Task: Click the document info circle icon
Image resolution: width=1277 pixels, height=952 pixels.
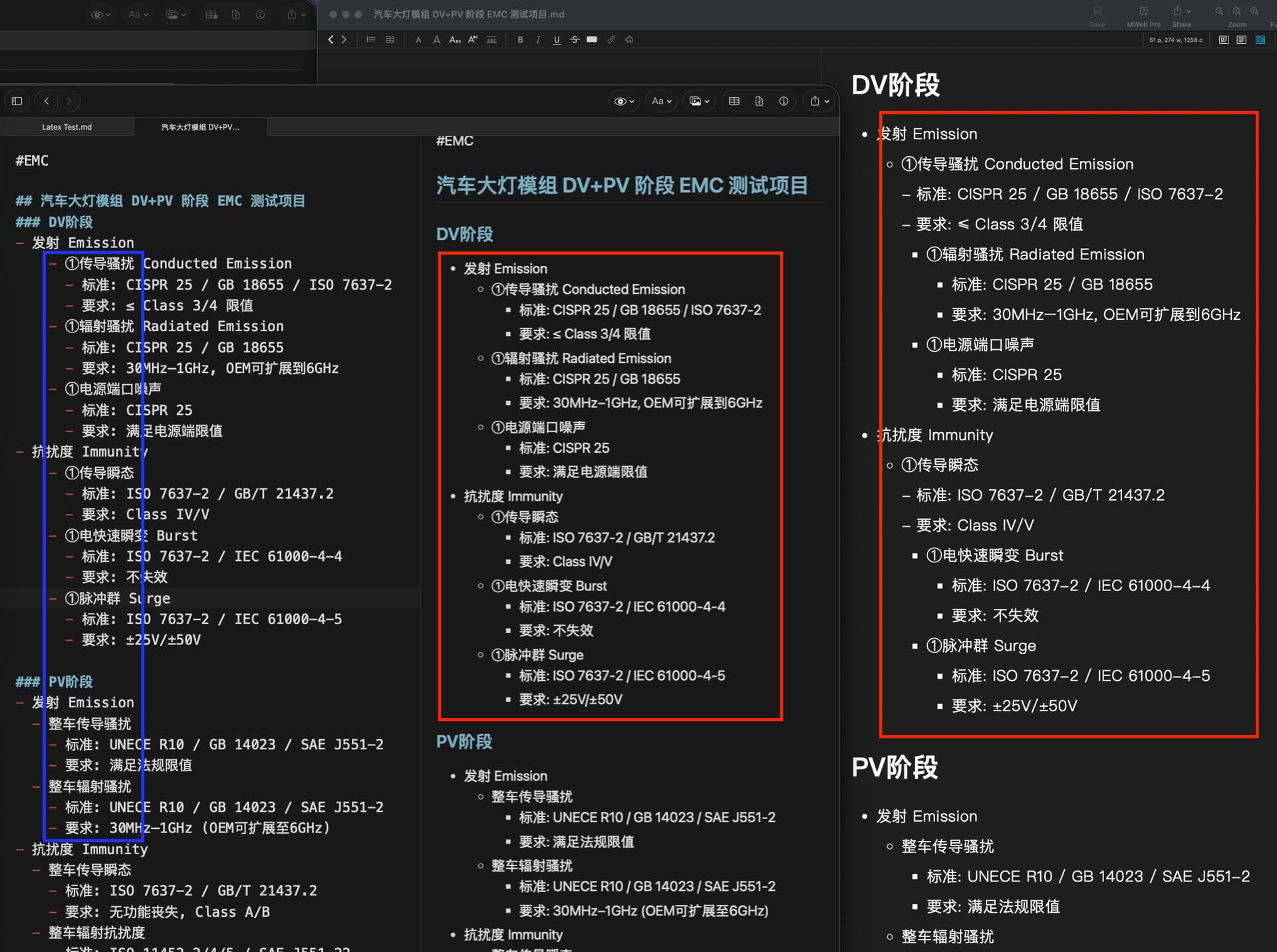Action: coord(783,101)
